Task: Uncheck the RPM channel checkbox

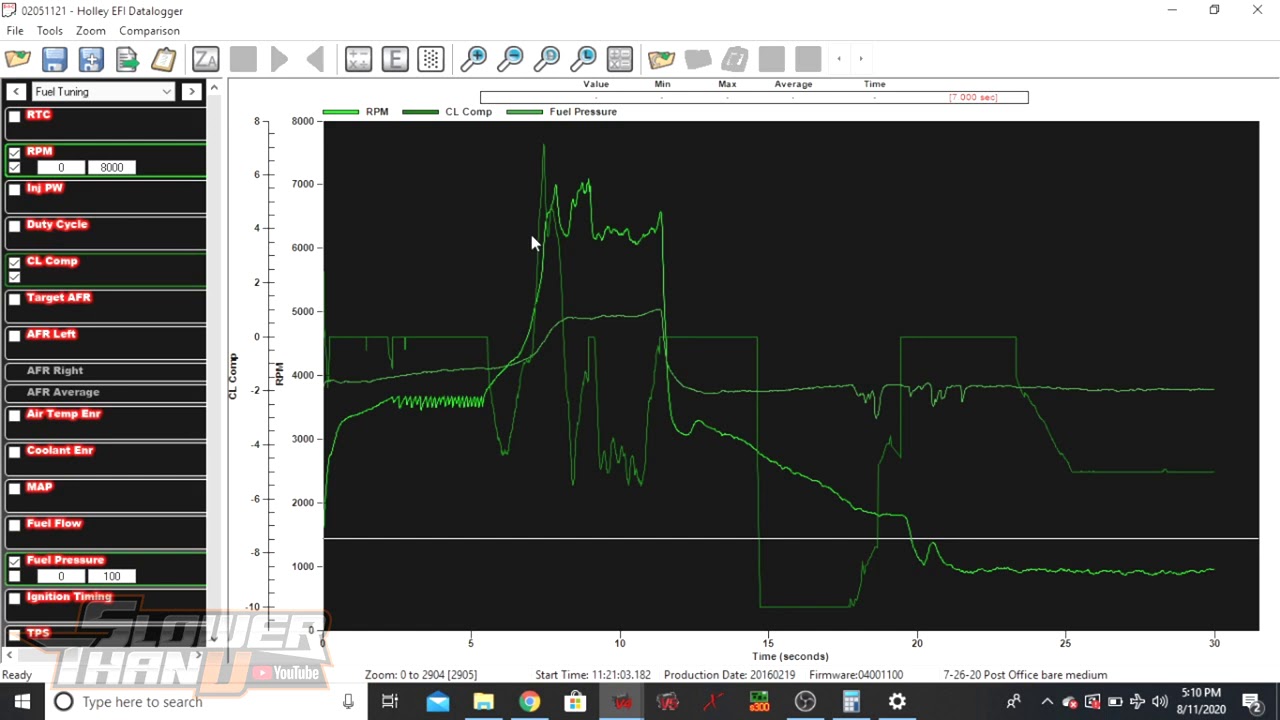Action: 14,153
